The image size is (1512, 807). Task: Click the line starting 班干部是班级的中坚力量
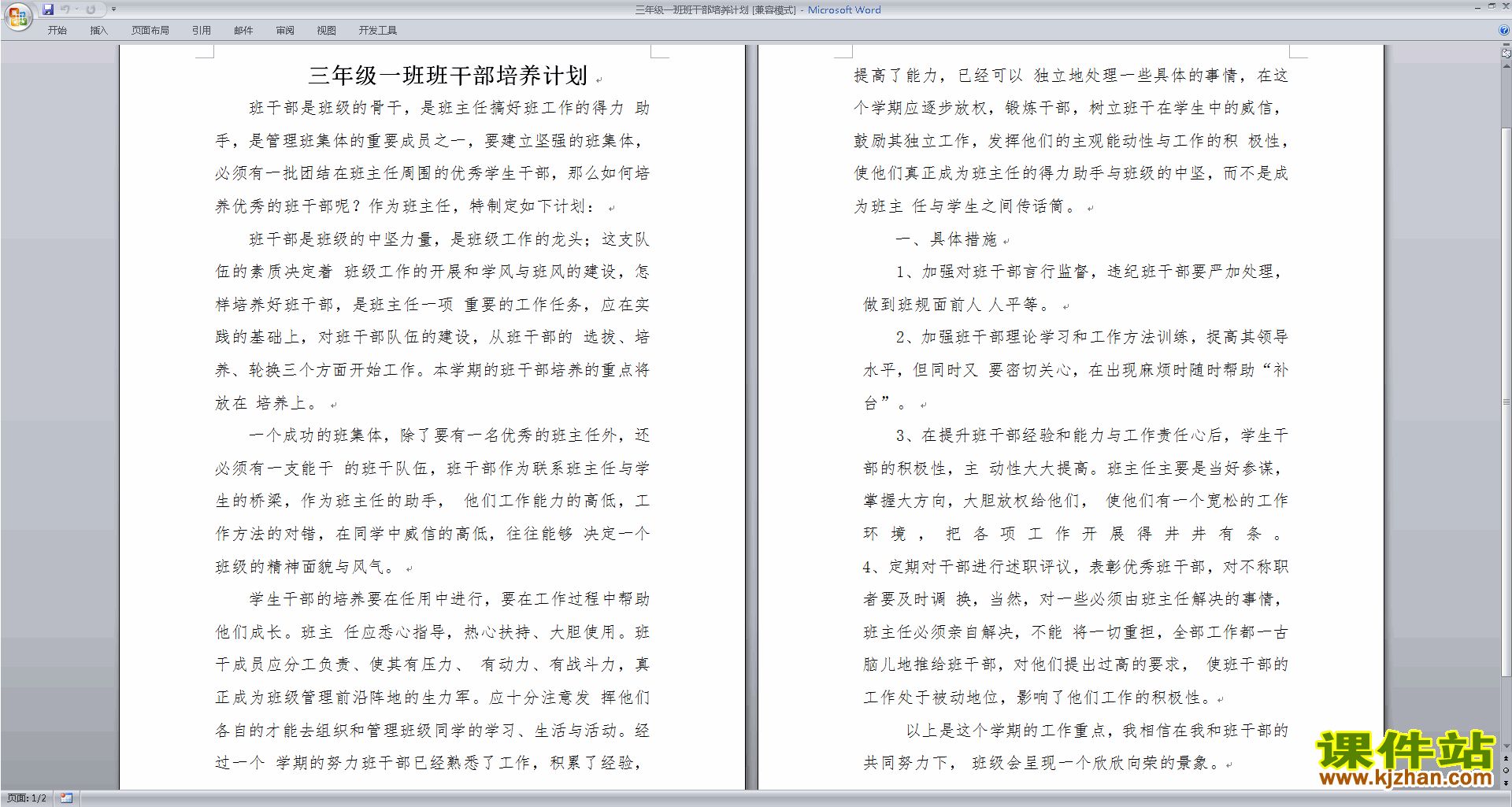(x=449, y=239)
